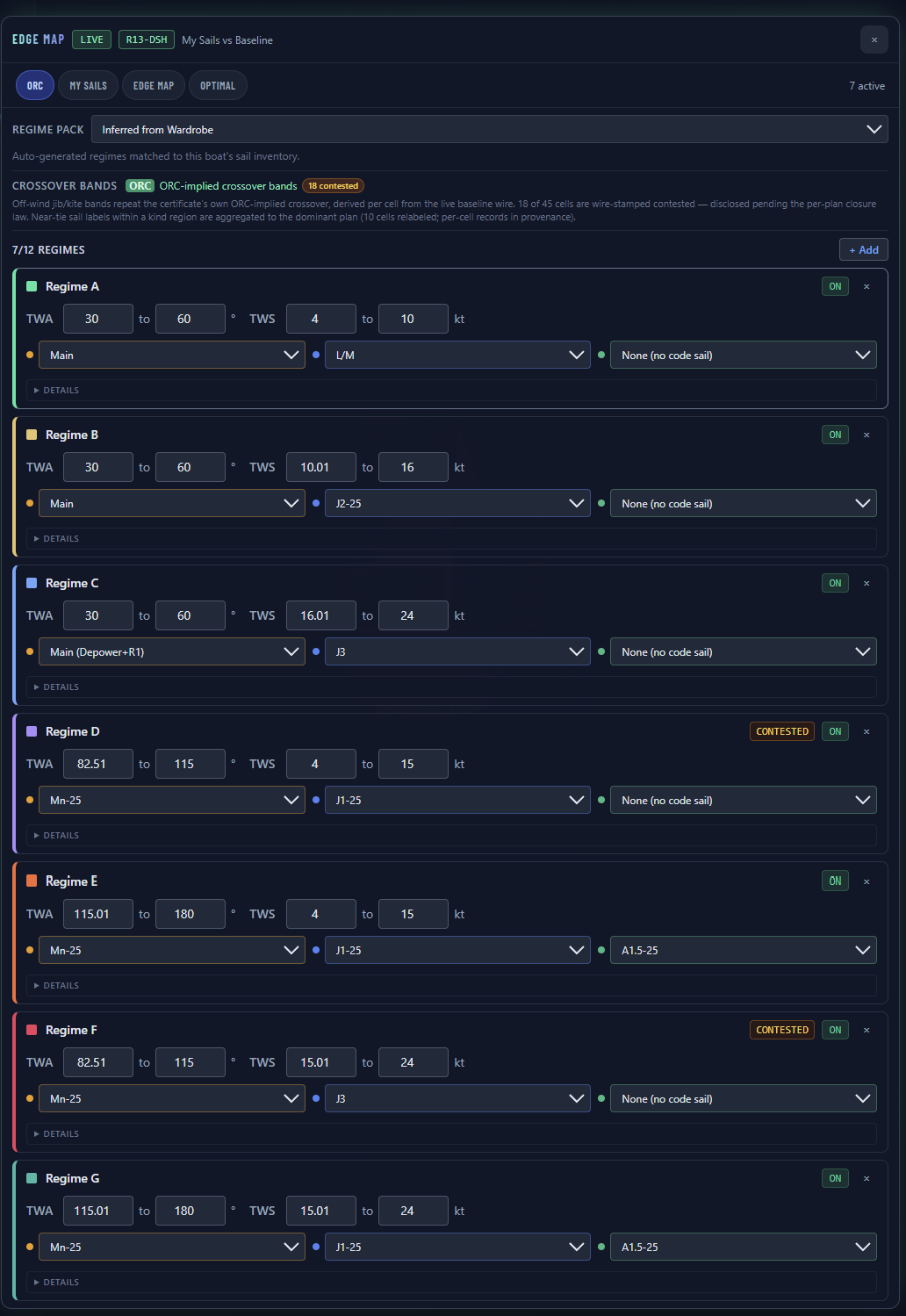
Task: Open Regime D Mn-25 mainsail dropdown
Action: click(x=172, y=800)
